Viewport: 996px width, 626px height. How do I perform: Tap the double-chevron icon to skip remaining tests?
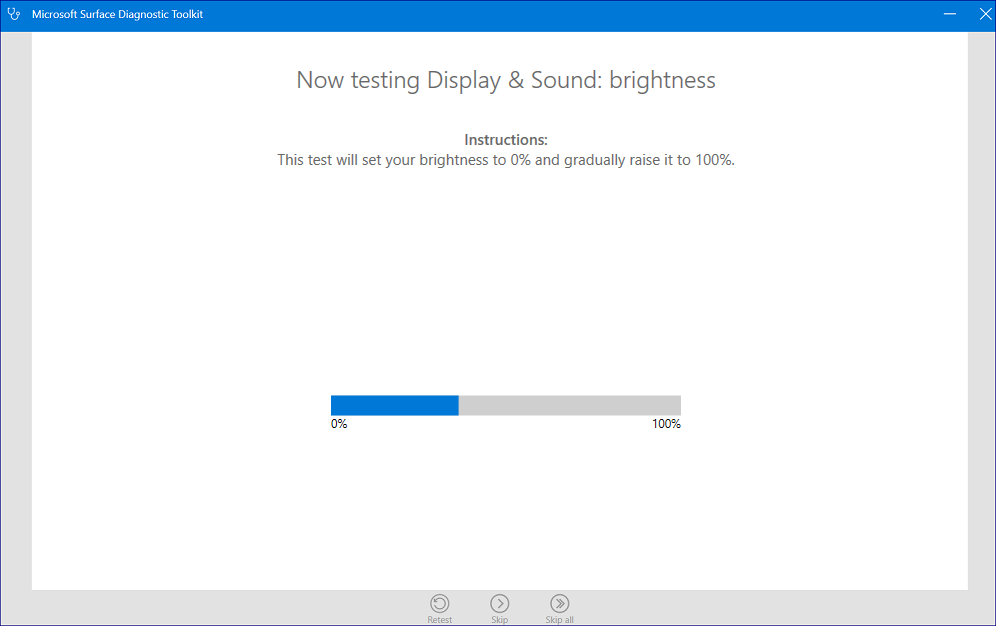pyautogui.click(x=560, y=604)
